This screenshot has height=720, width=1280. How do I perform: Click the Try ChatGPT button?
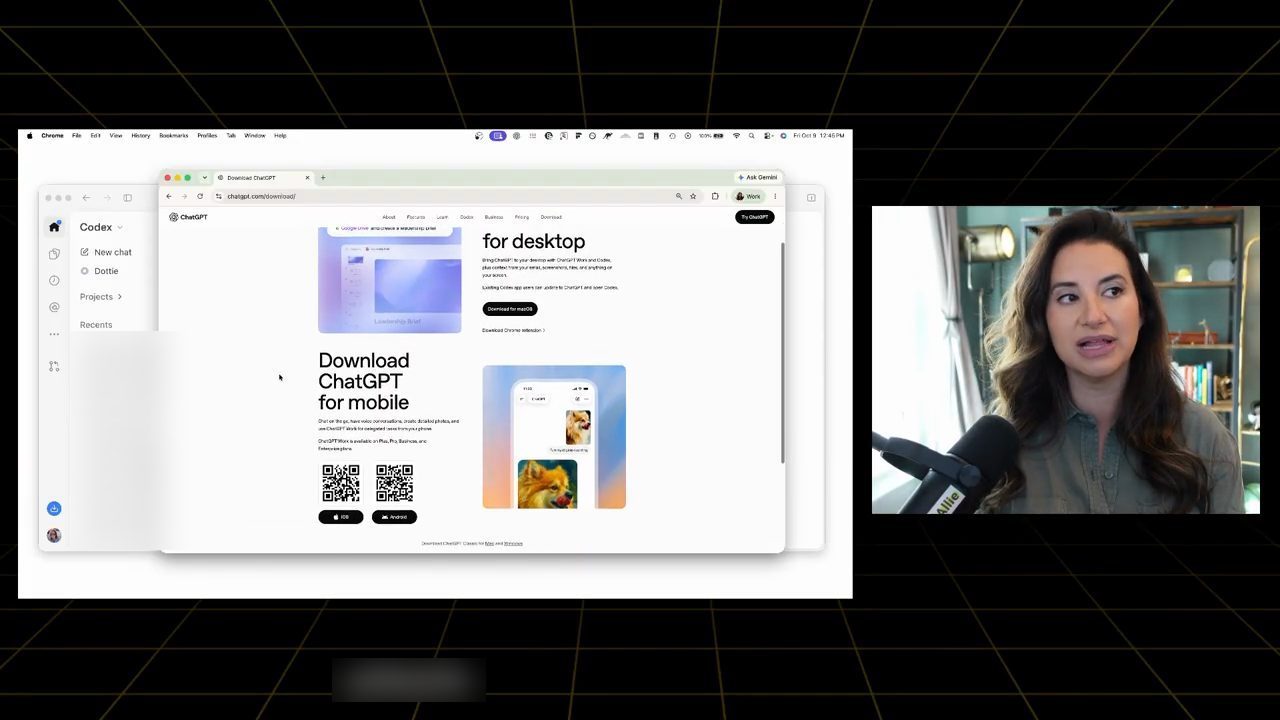pyautogui.click(x=755, y=217)
